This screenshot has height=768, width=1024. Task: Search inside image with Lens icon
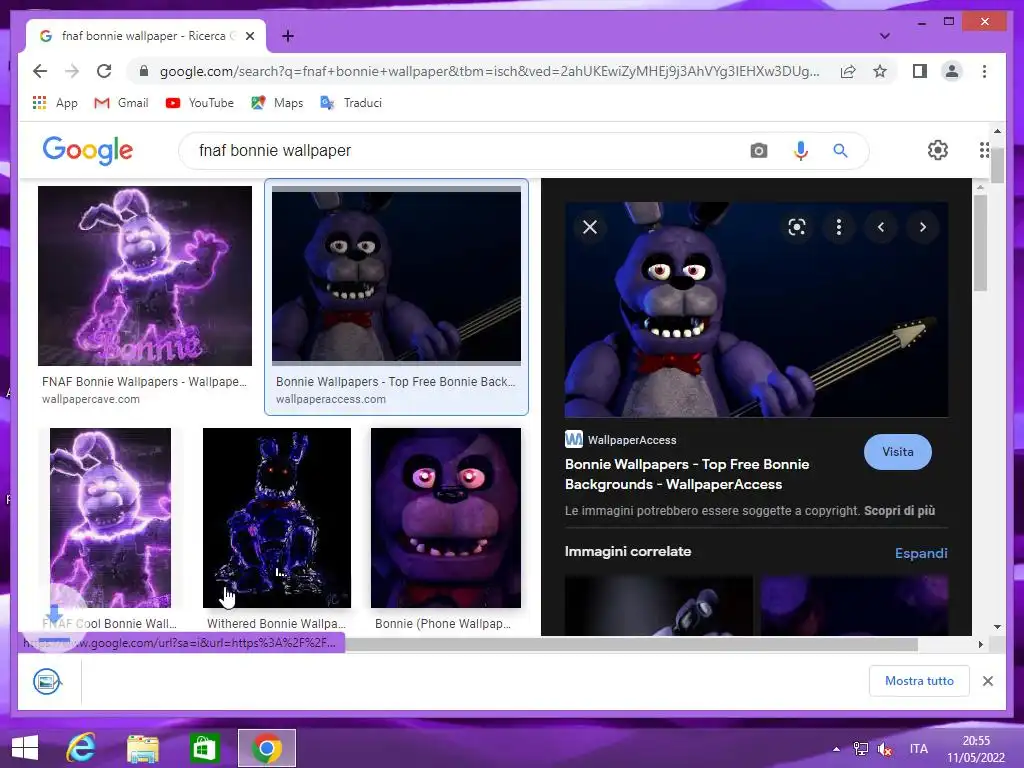[x=797, y=227]
